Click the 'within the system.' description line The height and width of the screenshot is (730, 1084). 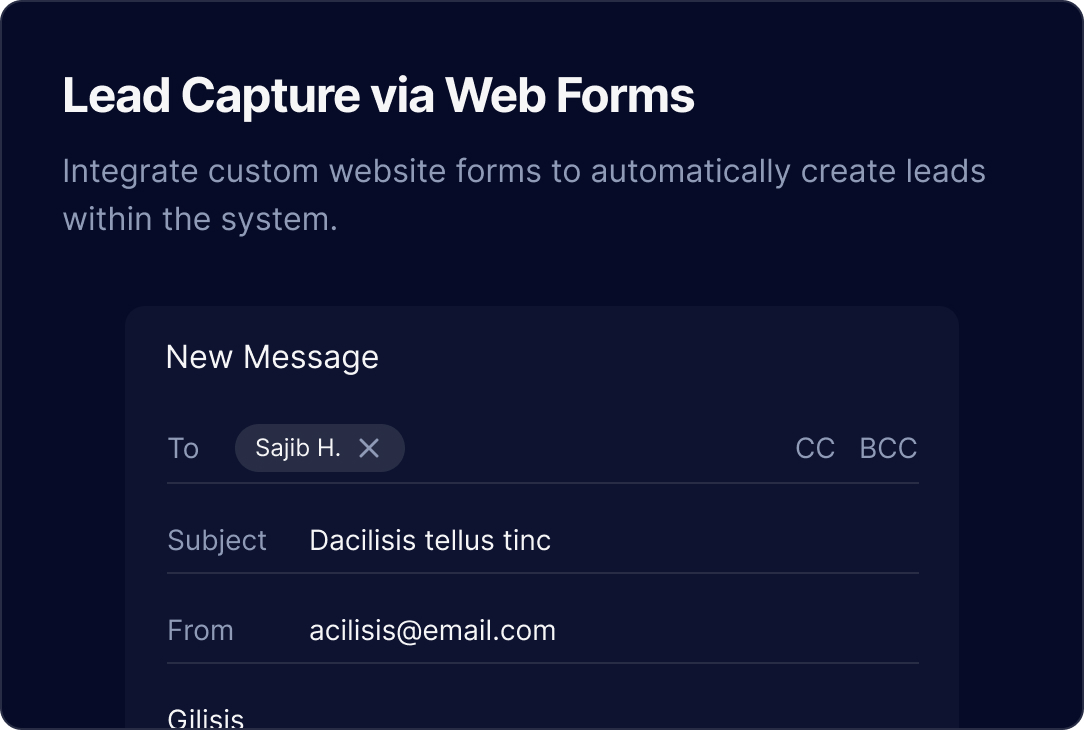coord(200,218)
